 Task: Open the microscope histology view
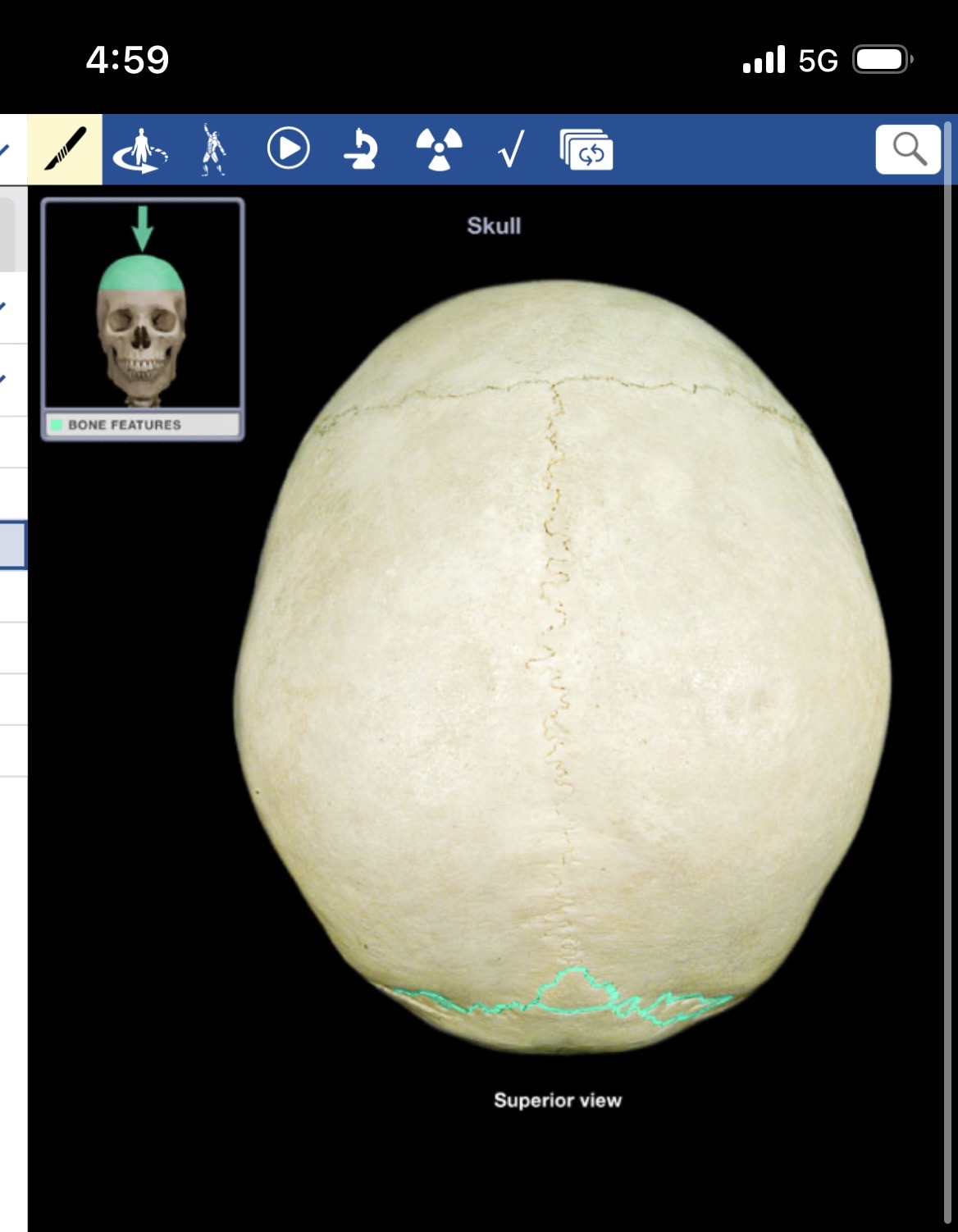click(x=361, y=149)
